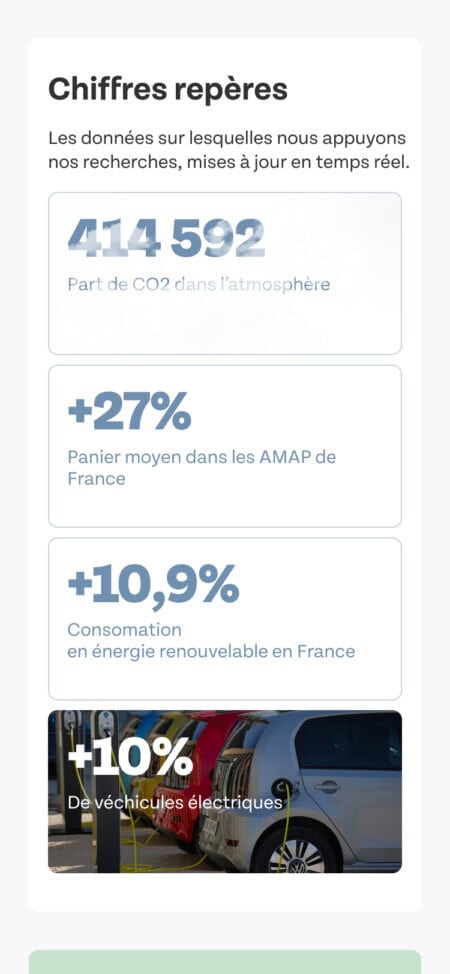This screenshot has width=450, height=974.
Task: Click the green banner at page bottom
Action: 224,962
